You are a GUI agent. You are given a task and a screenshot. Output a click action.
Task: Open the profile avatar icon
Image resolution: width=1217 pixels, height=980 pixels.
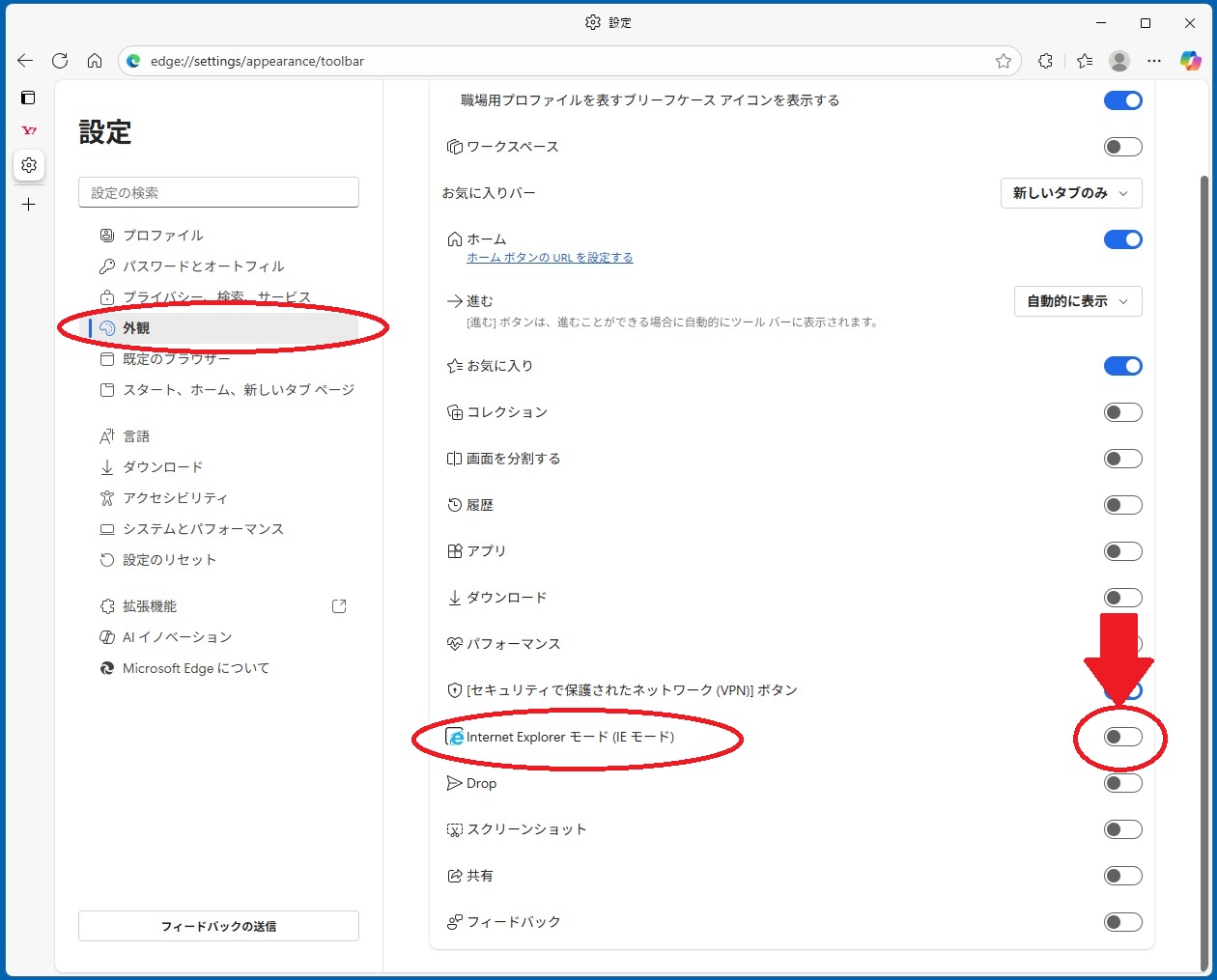point(1119,61)
